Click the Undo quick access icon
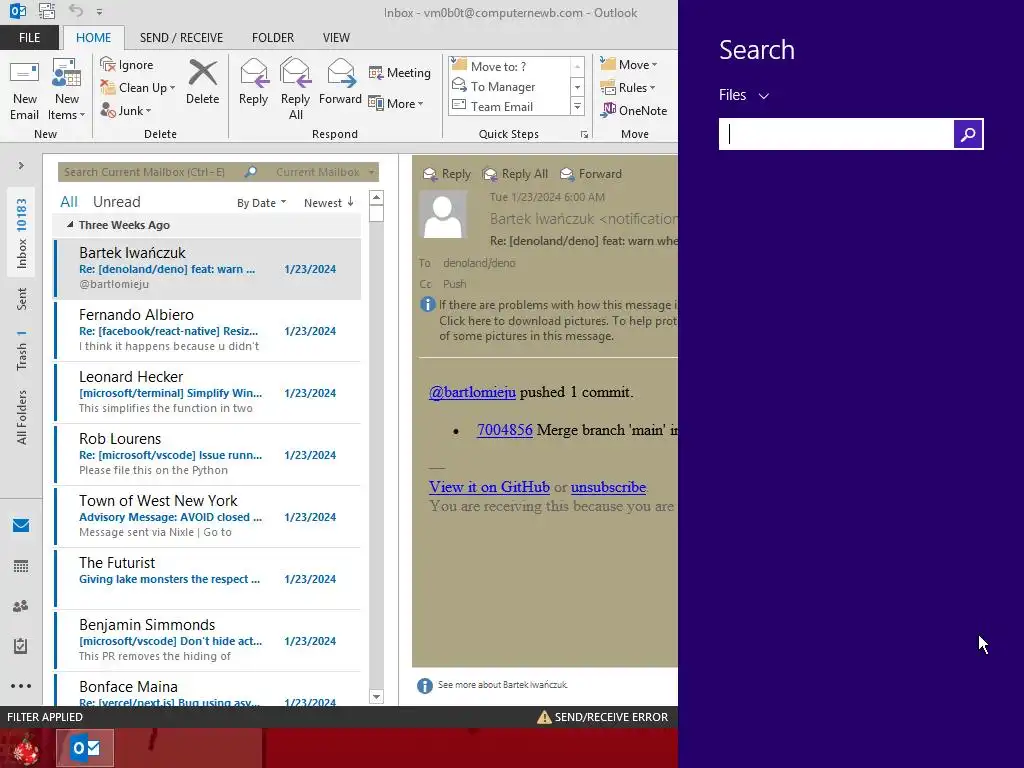Viewport: 1024px width, 768px height. [x=76, y=11]
